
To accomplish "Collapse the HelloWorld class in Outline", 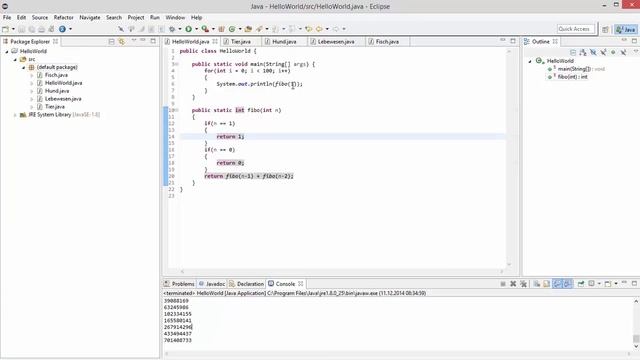I will (x=530, y=61).
